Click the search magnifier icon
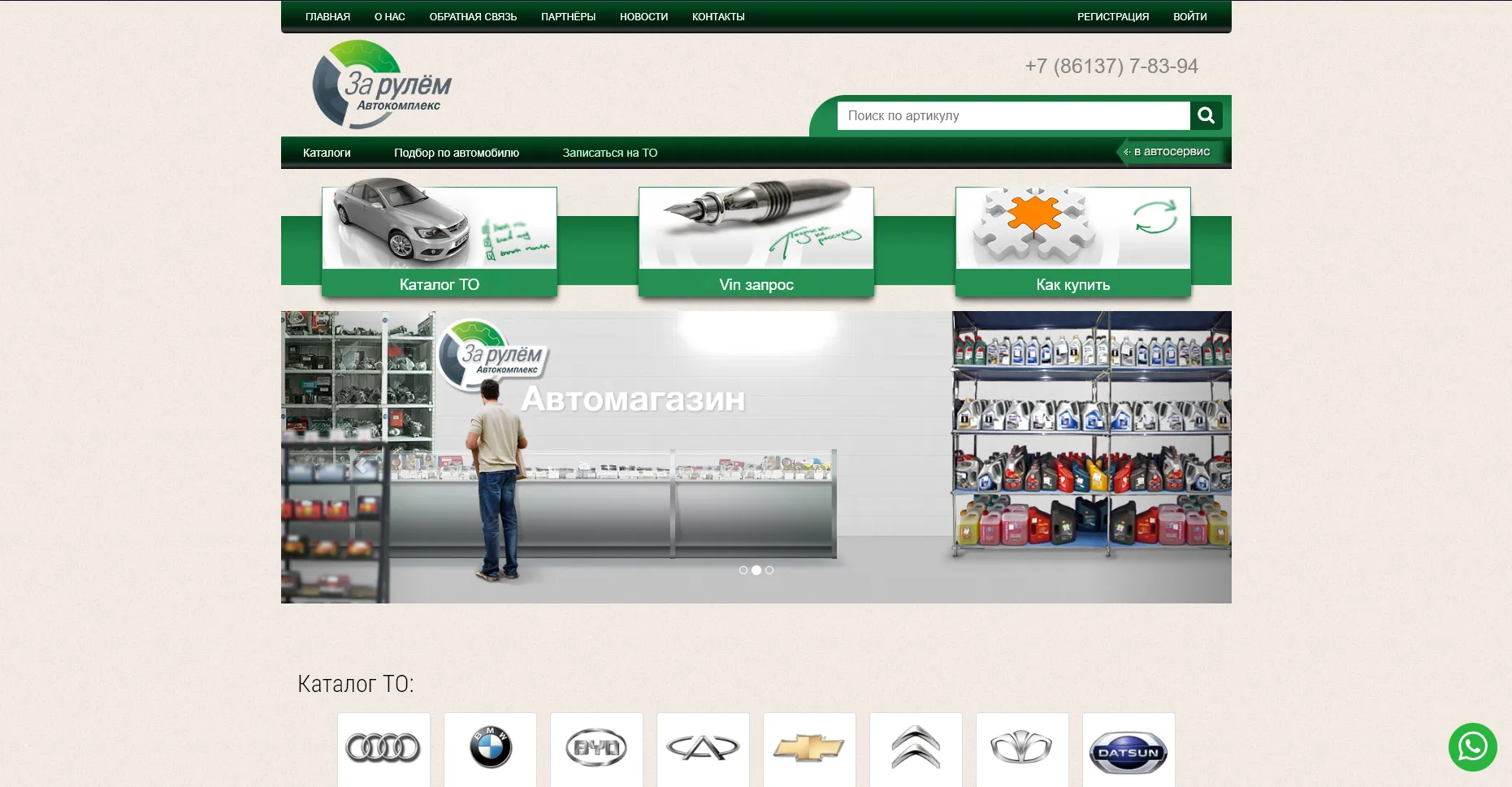The height and width of the screenshot is (787, 1512). tap(1206, 115)
